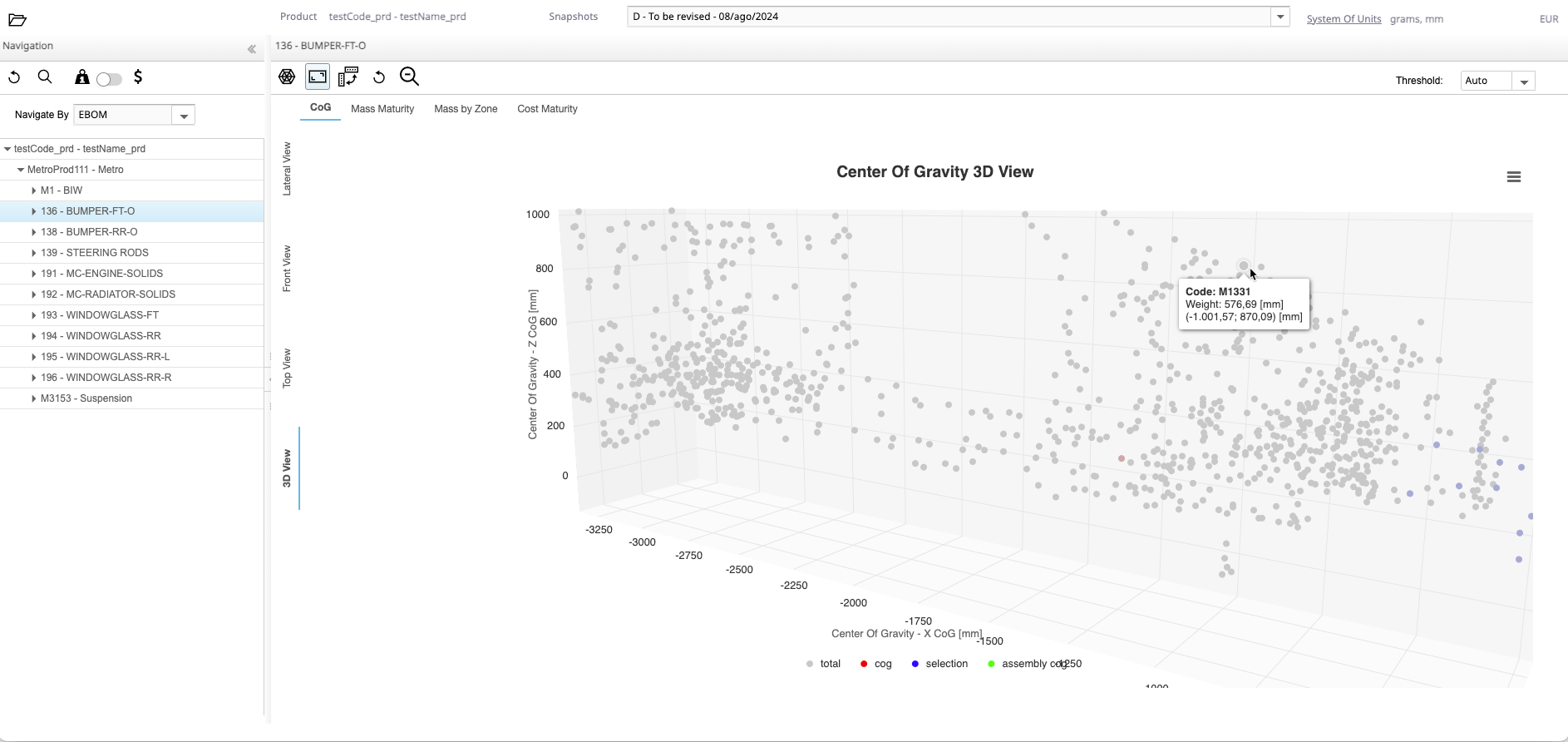The height and width of the screenshot is (742, 1568).
Task: Open the Threshold Auto dropdown
Action: point(1523,82)
